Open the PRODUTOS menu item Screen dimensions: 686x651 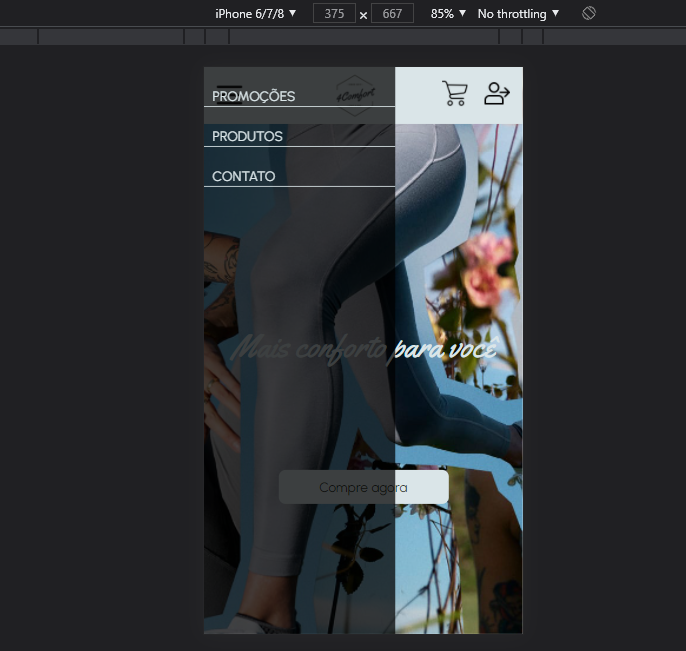click(247, 136)
